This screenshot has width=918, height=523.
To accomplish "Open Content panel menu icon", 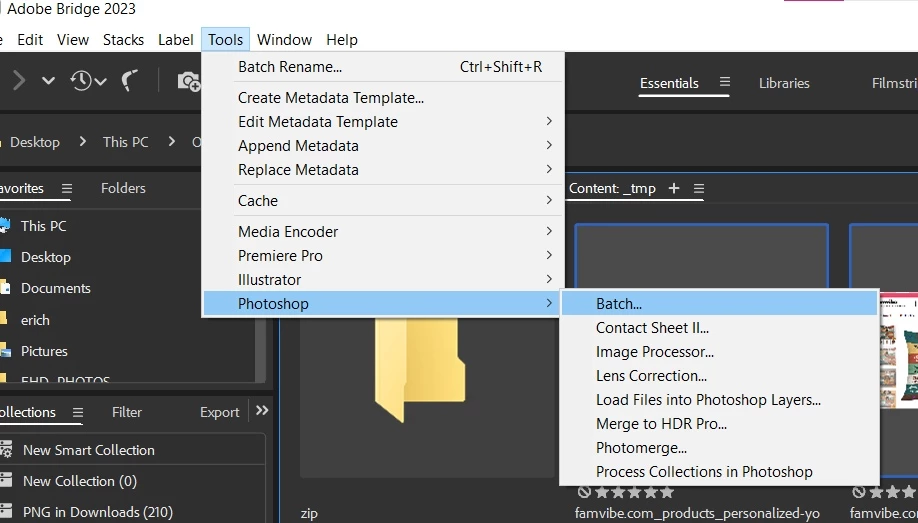I will [698, 189].
